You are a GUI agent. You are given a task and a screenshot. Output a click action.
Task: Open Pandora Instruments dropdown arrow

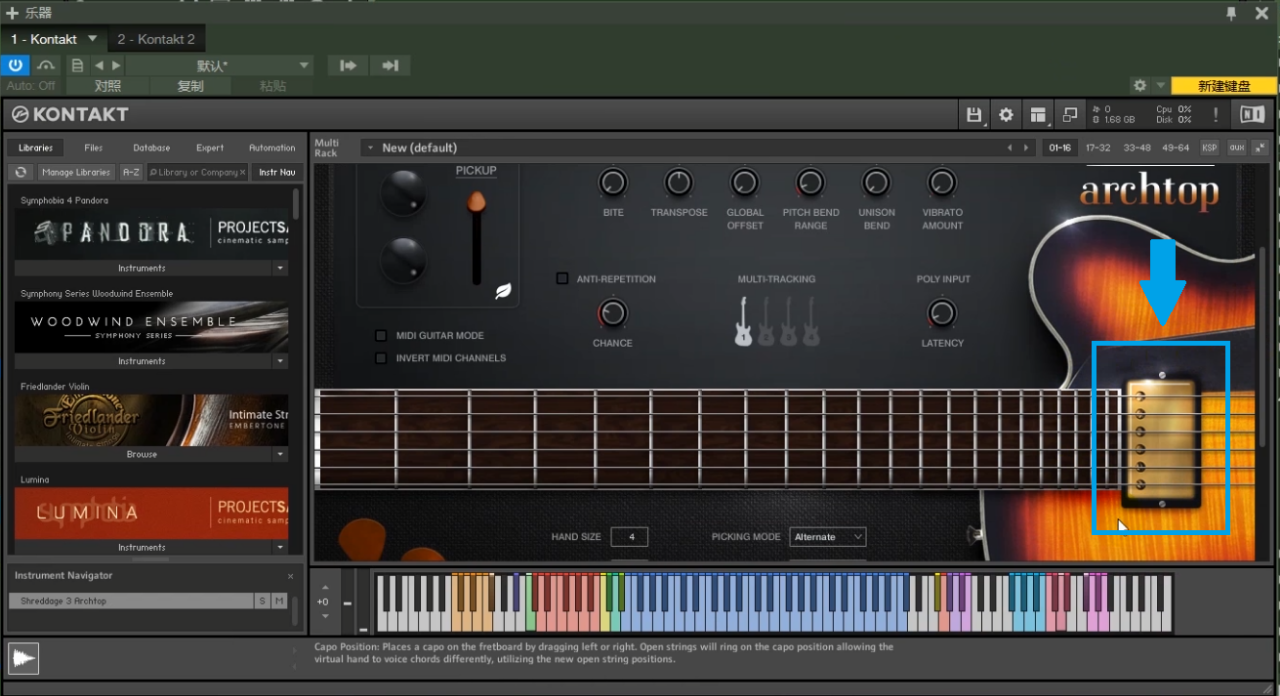[x=280, y=268]
